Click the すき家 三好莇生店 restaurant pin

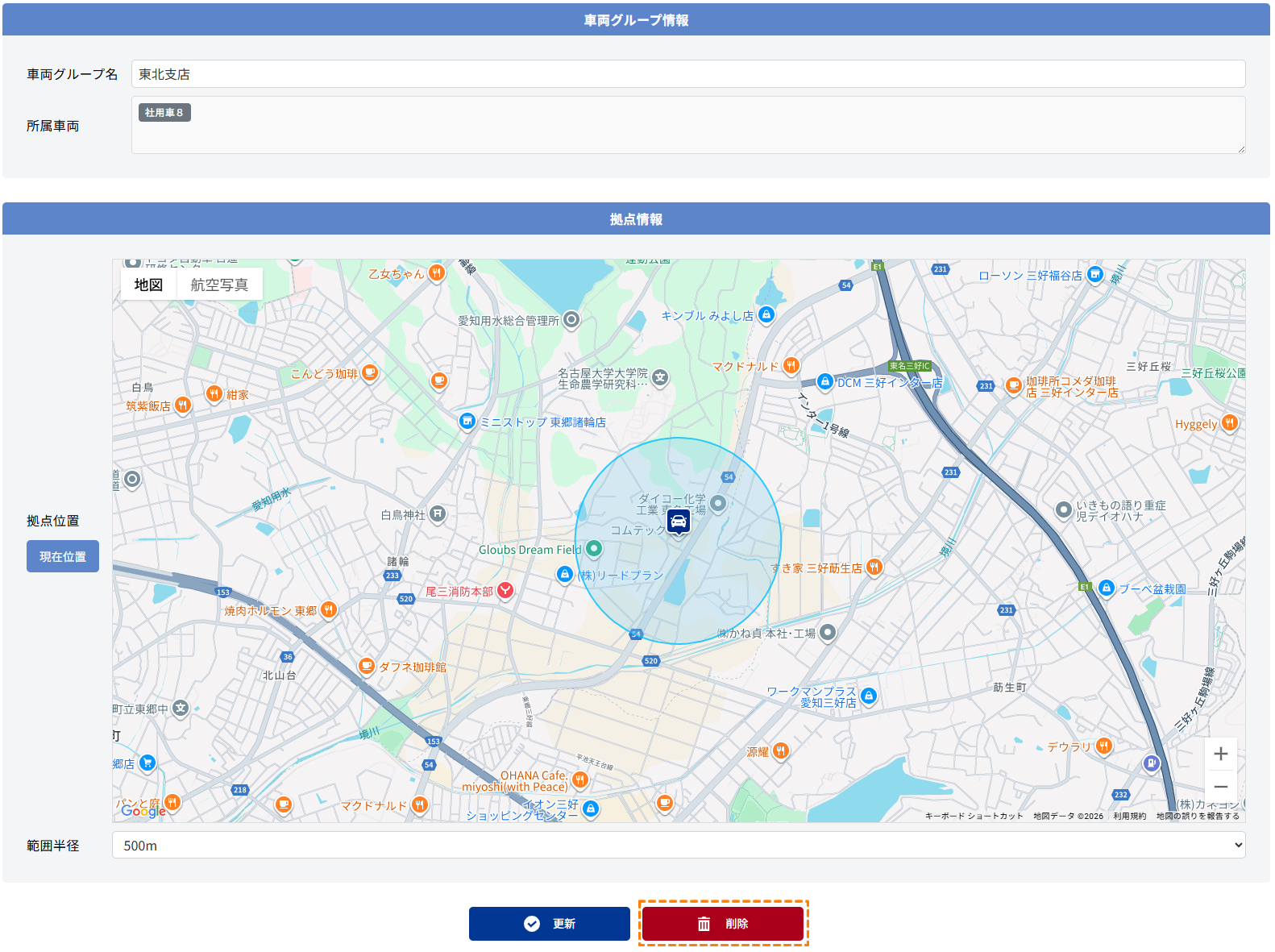click(x=874, y=567)
